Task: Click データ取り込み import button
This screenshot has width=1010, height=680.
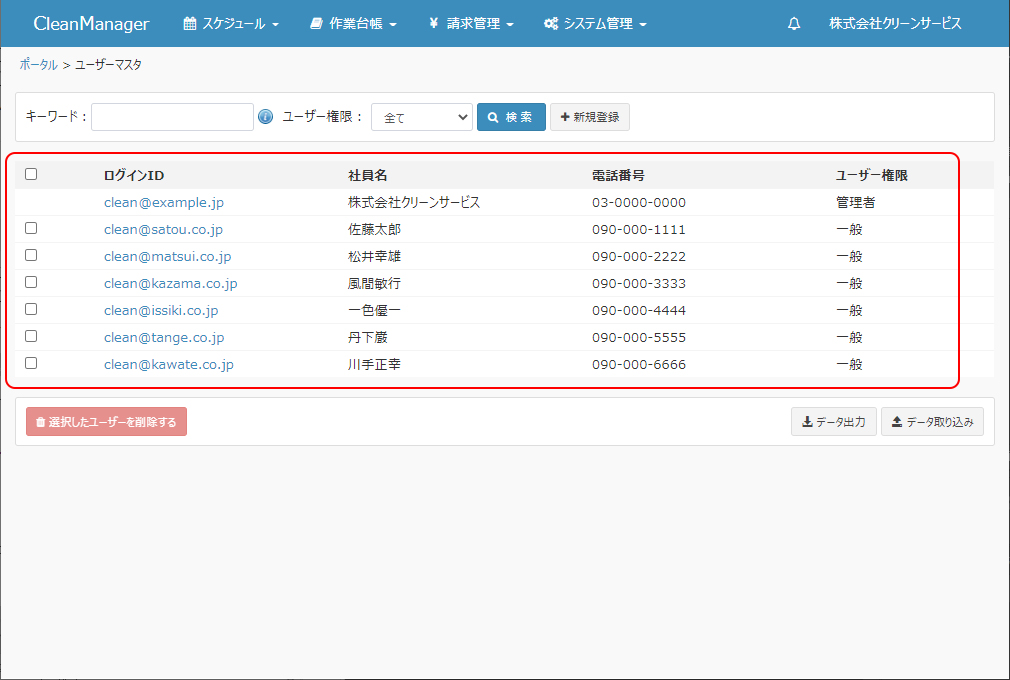Action: pos(932,422)
